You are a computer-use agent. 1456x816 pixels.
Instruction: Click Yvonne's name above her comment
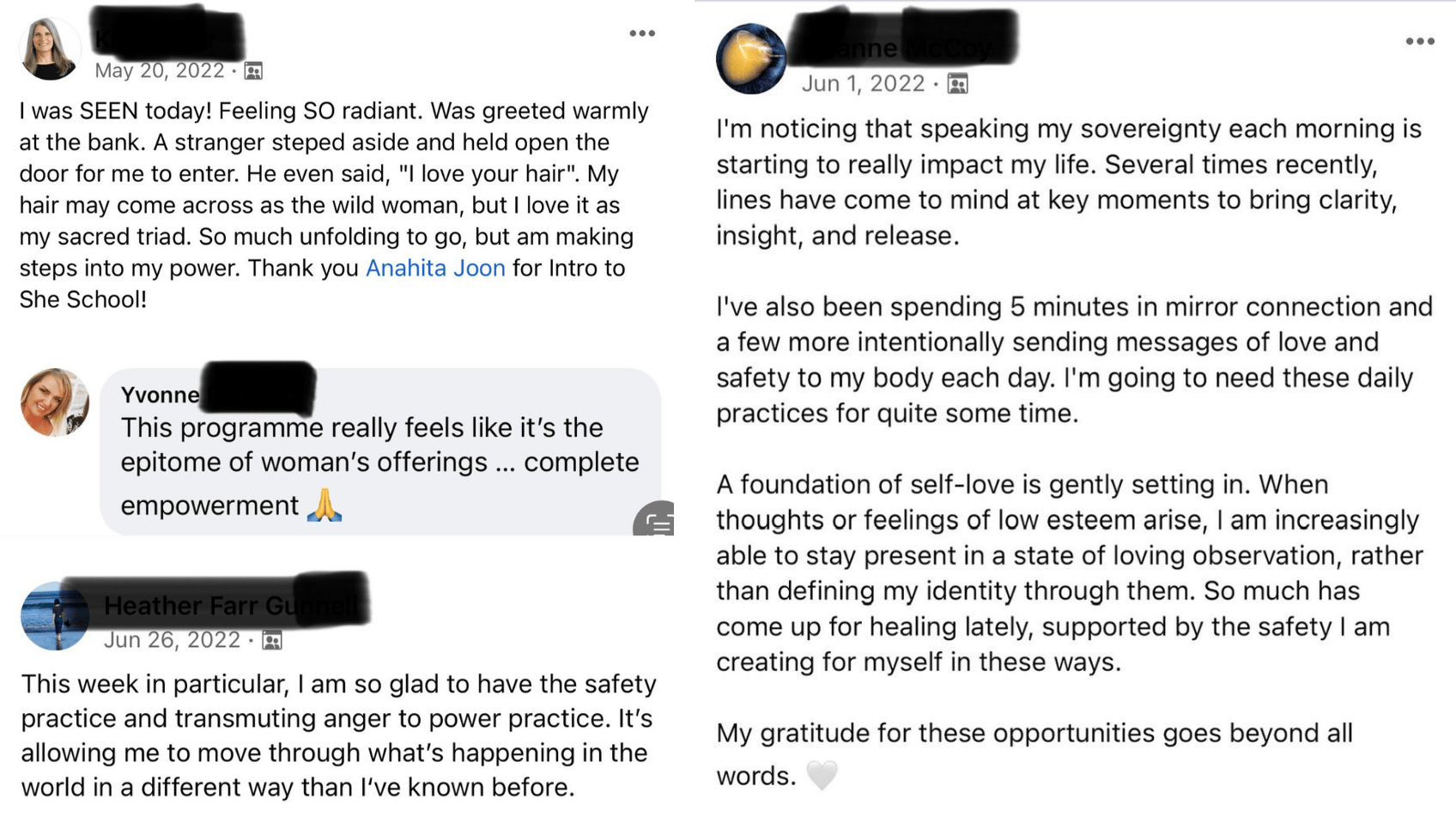(x=160, y=395)
